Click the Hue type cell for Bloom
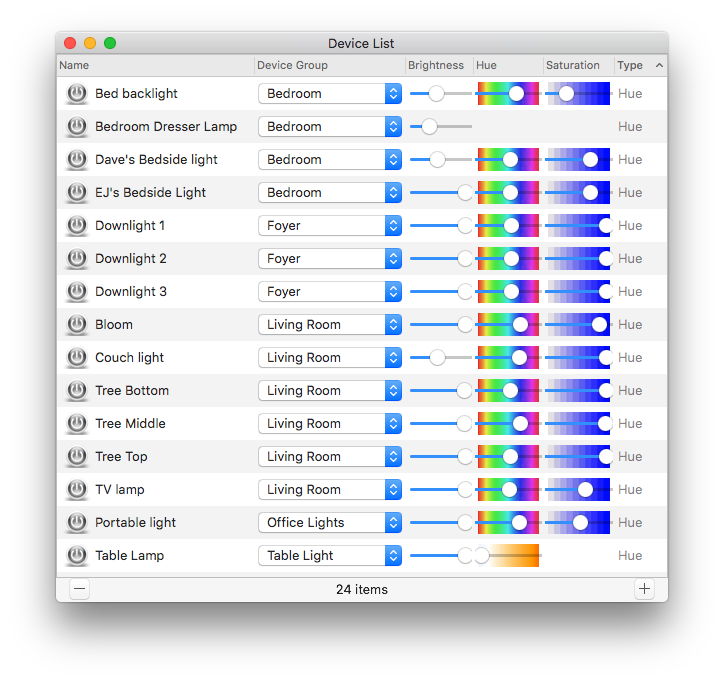This screenshot has height=682, width=724. click(x=630, y=325)
